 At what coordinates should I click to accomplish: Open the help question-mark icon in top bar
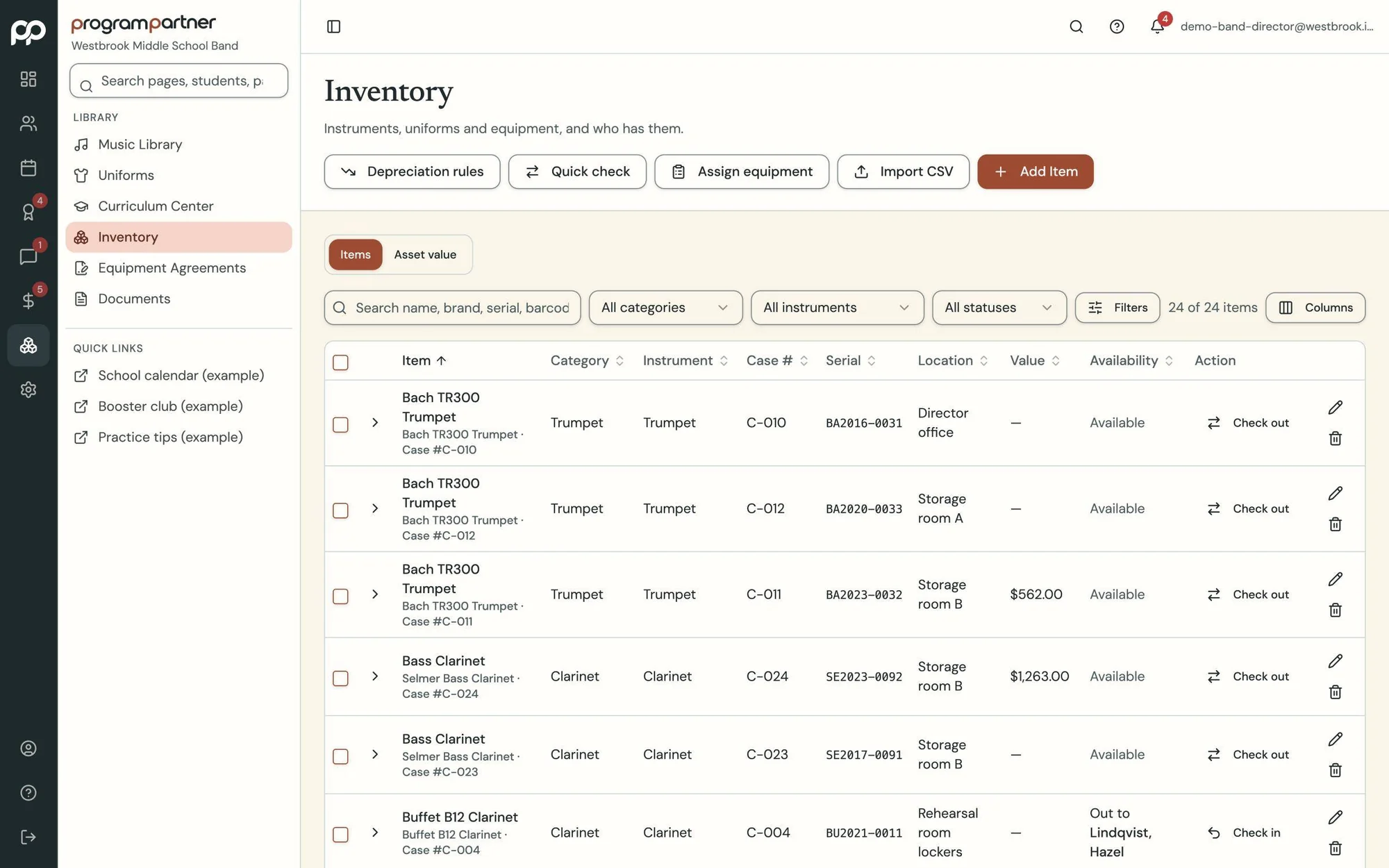[x=1116, y=26]
